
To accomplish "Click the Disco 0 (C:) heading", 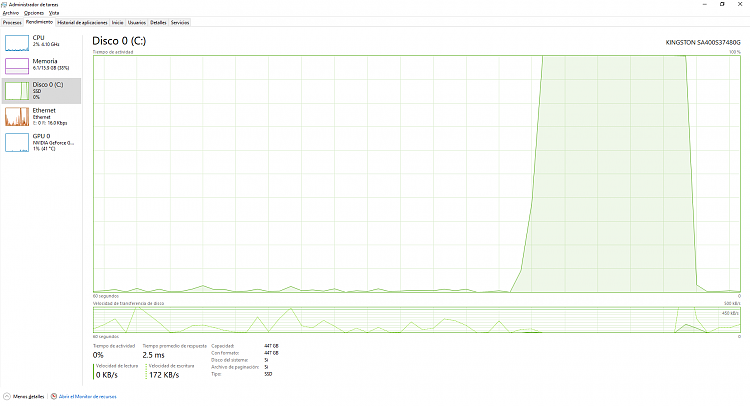I will tap(119, 41).
